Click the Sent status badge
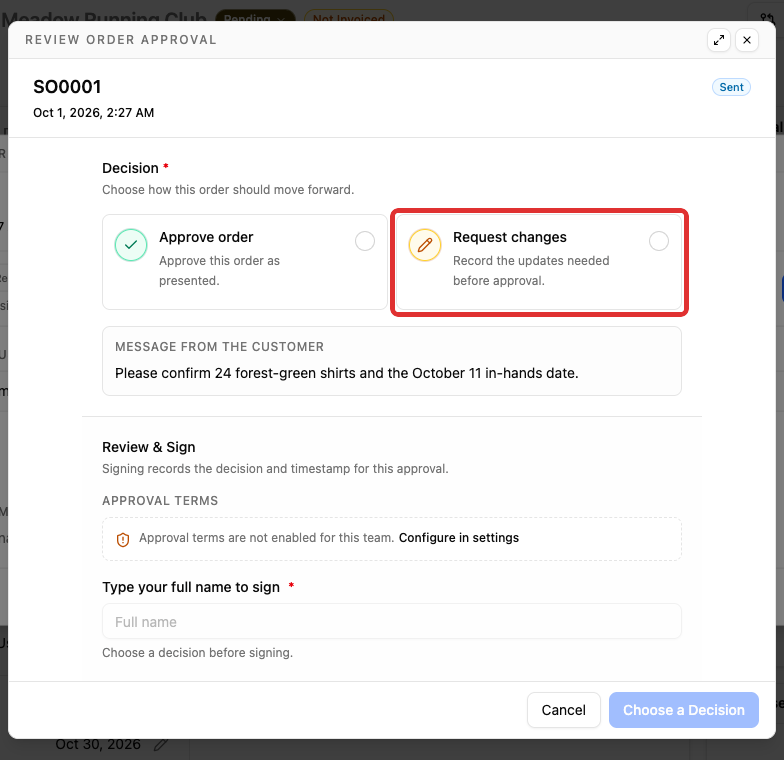Image resolution: width=784 pixels, height=760 pixels. pyautogui.click(x=731, y=87)
